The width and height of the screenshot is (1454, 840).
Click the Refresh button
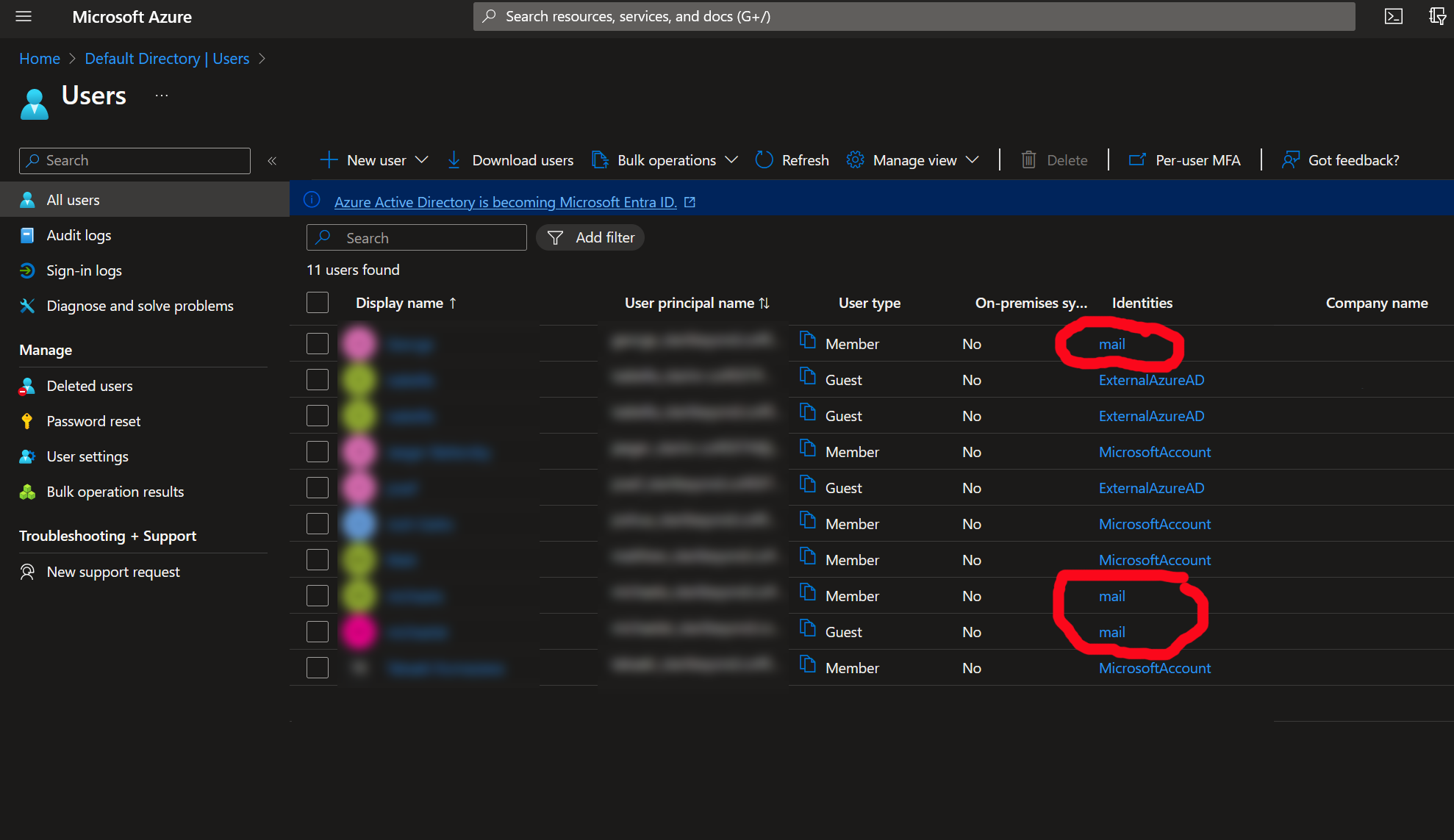pyautogui.click(x=792, y=160)
